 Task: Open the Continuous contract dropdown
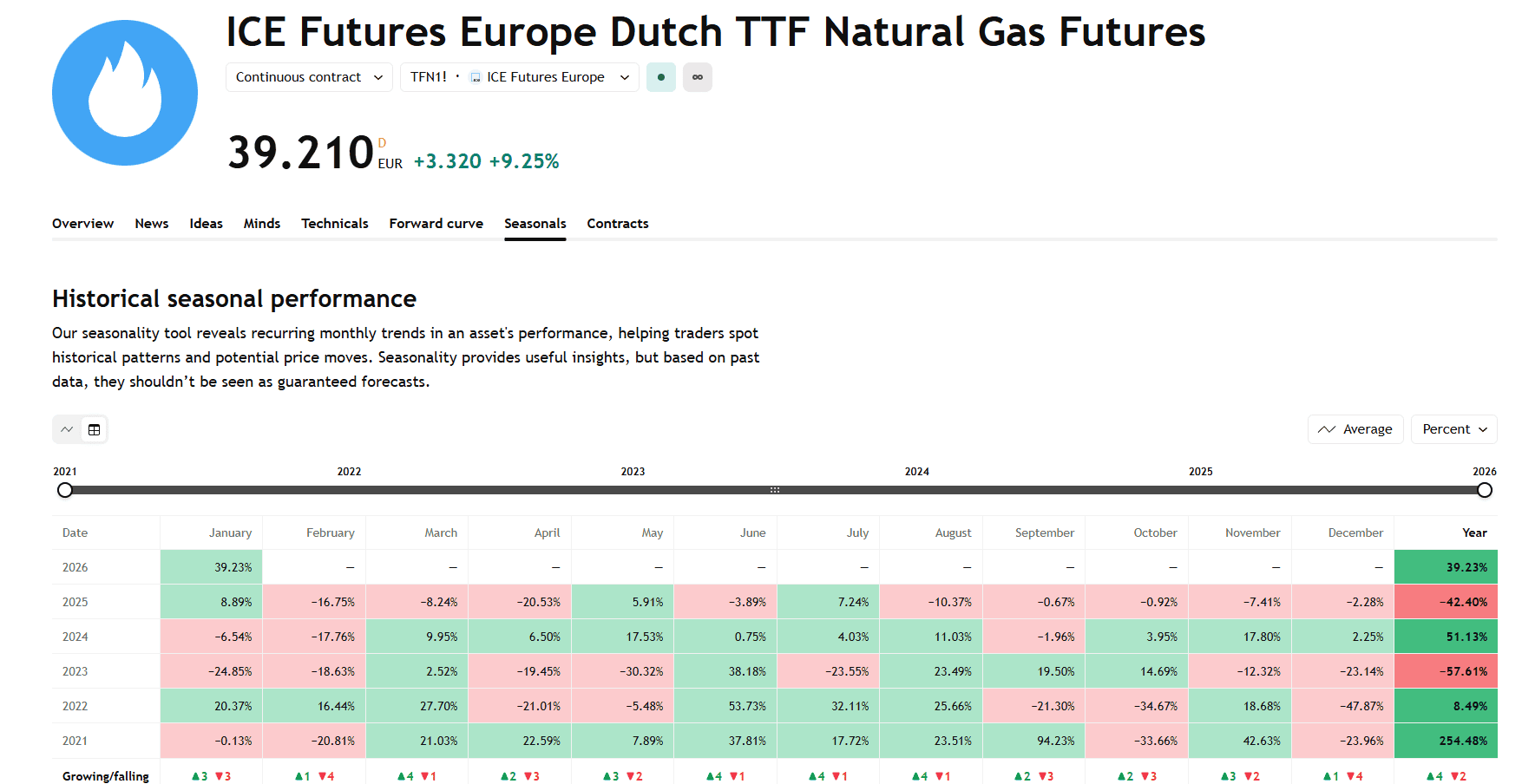pos(309,77)
